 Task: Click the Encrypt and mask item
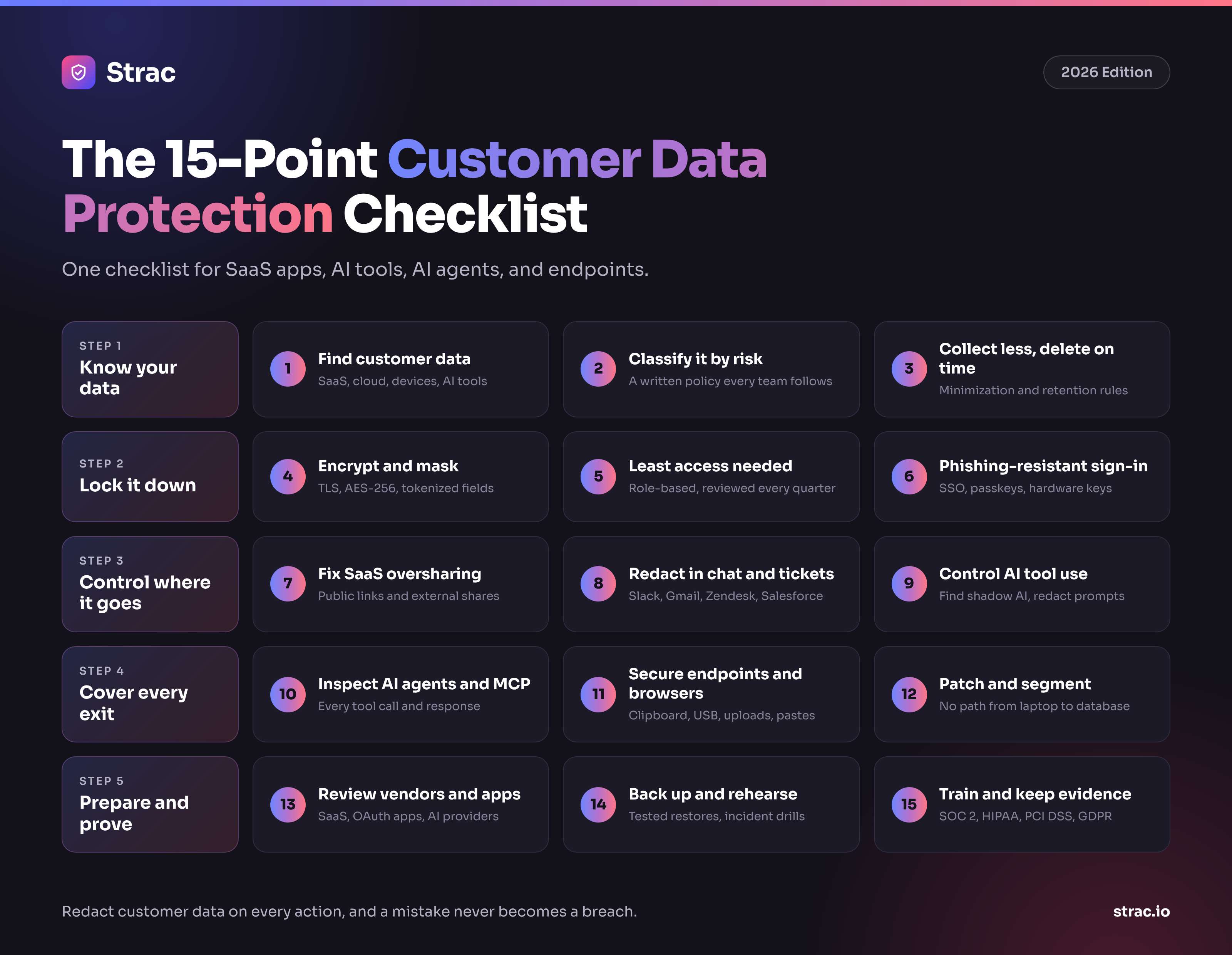click(400, 477)
